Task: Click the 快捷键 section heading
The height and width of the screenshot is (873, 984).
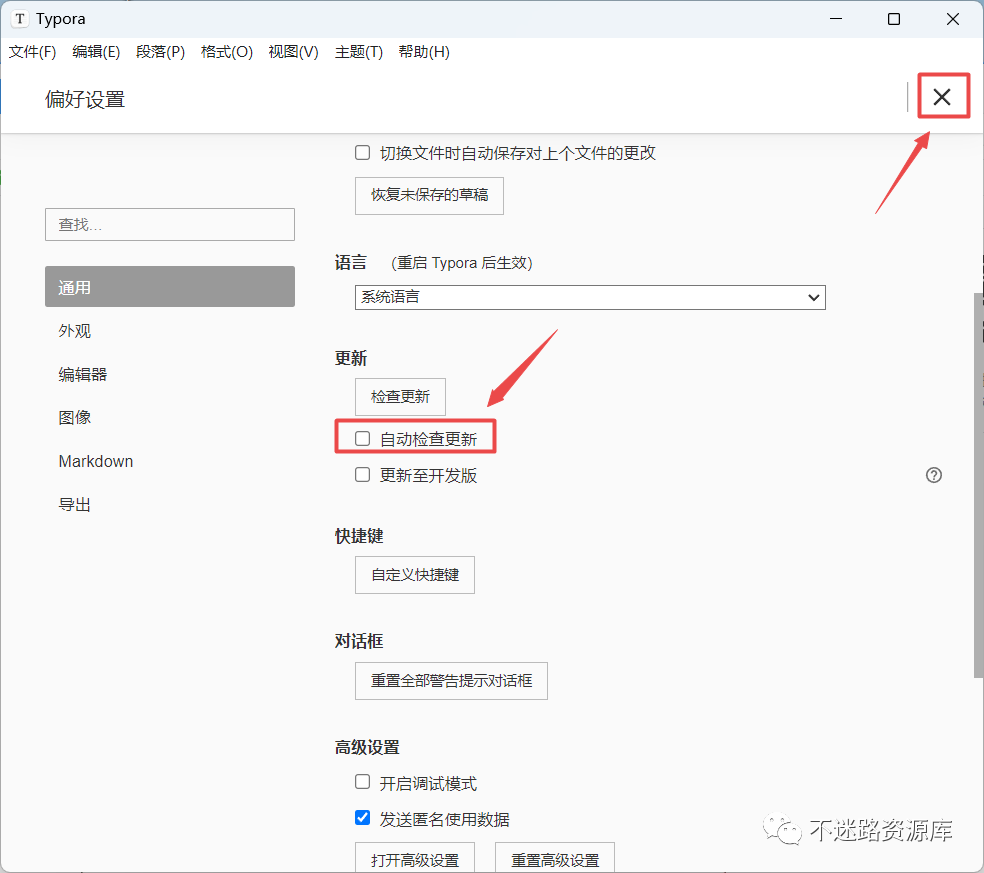Action: pyautogui.click(x=359, y=536)
